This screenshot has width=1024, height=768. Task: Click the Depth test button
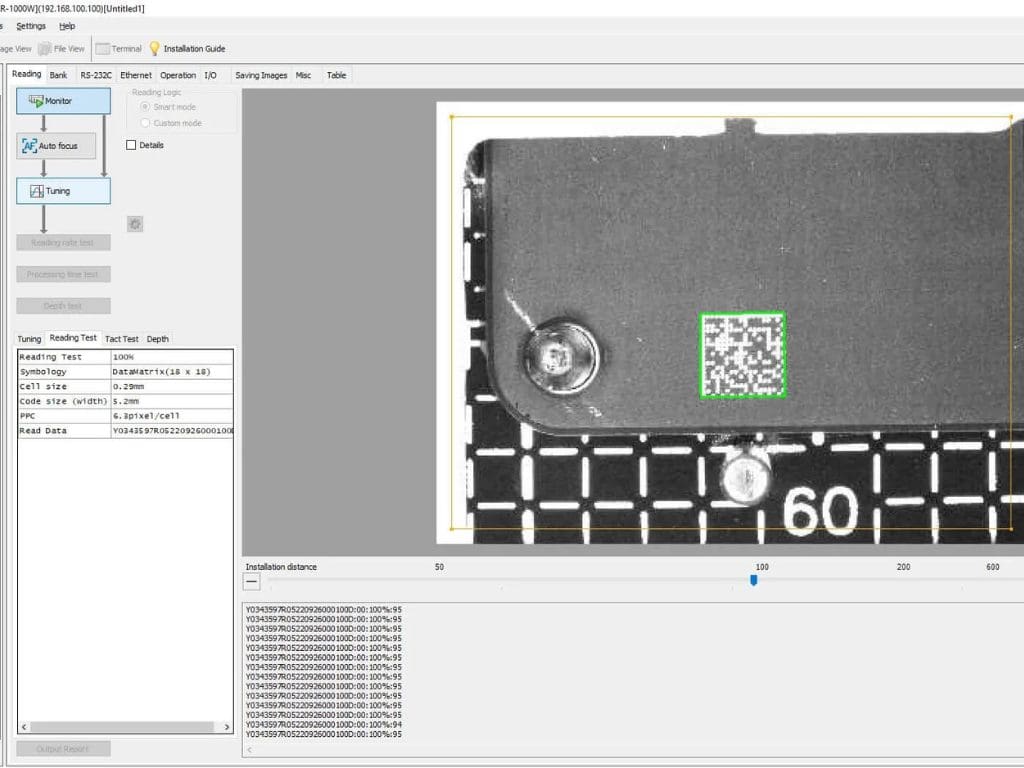[x=63, y=306]
